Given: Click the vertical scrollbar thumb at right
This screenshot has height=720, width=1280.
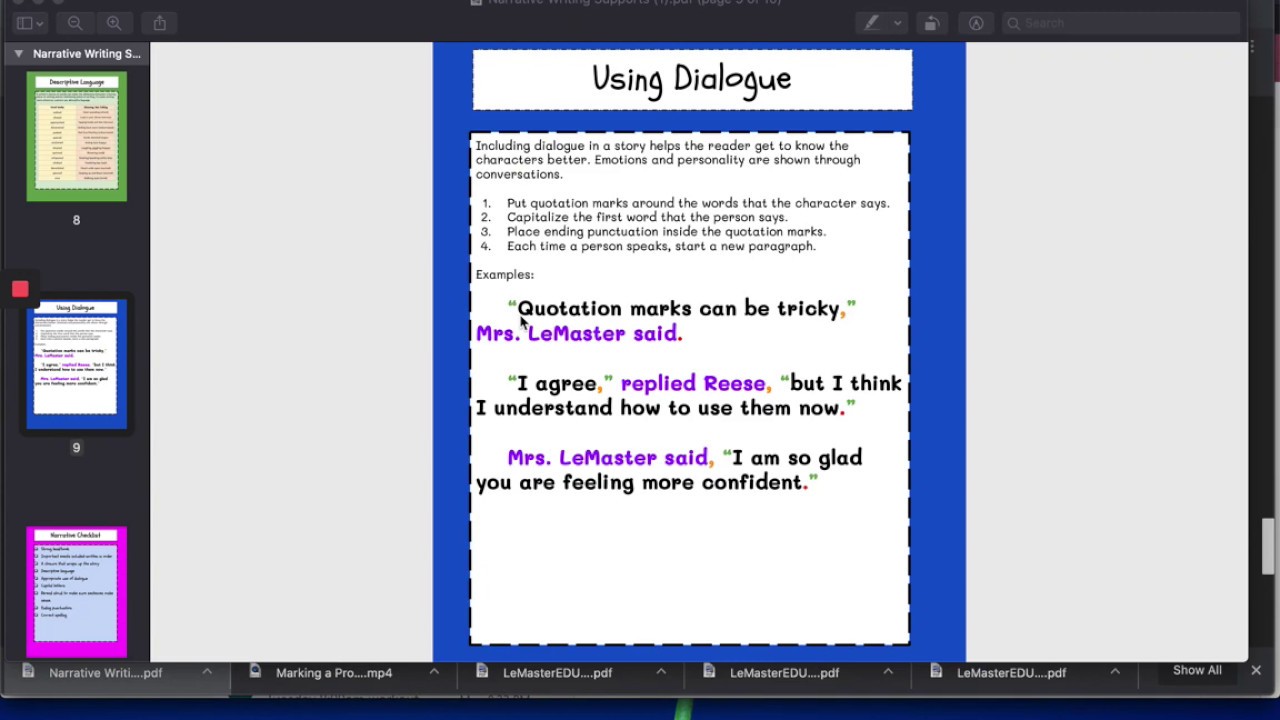Looking at the screenshot, I should [1268, 546].
